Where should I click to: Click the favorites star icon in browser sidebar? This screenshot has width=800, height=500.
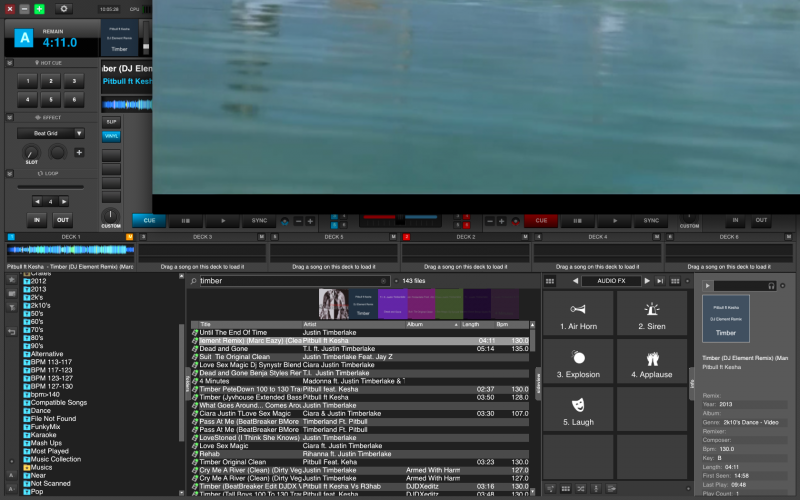pyautogui.click(x=12, y=280)
